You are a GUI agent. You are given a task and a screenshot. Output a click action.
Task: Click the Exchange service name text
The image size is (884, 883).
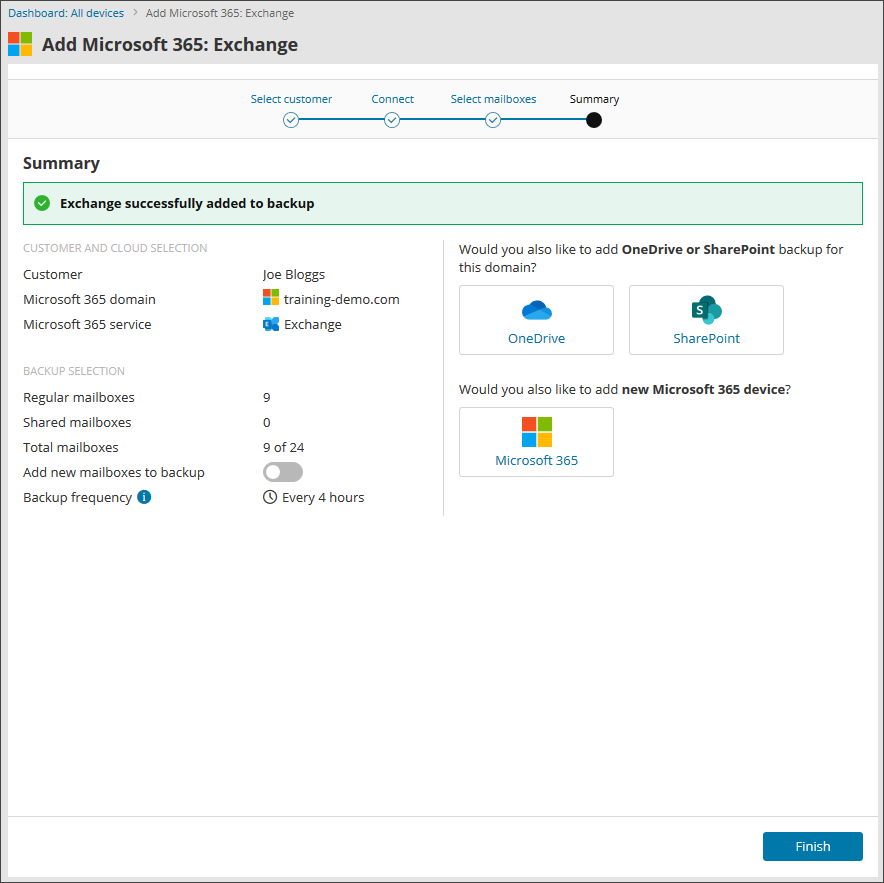pos(313,325)
